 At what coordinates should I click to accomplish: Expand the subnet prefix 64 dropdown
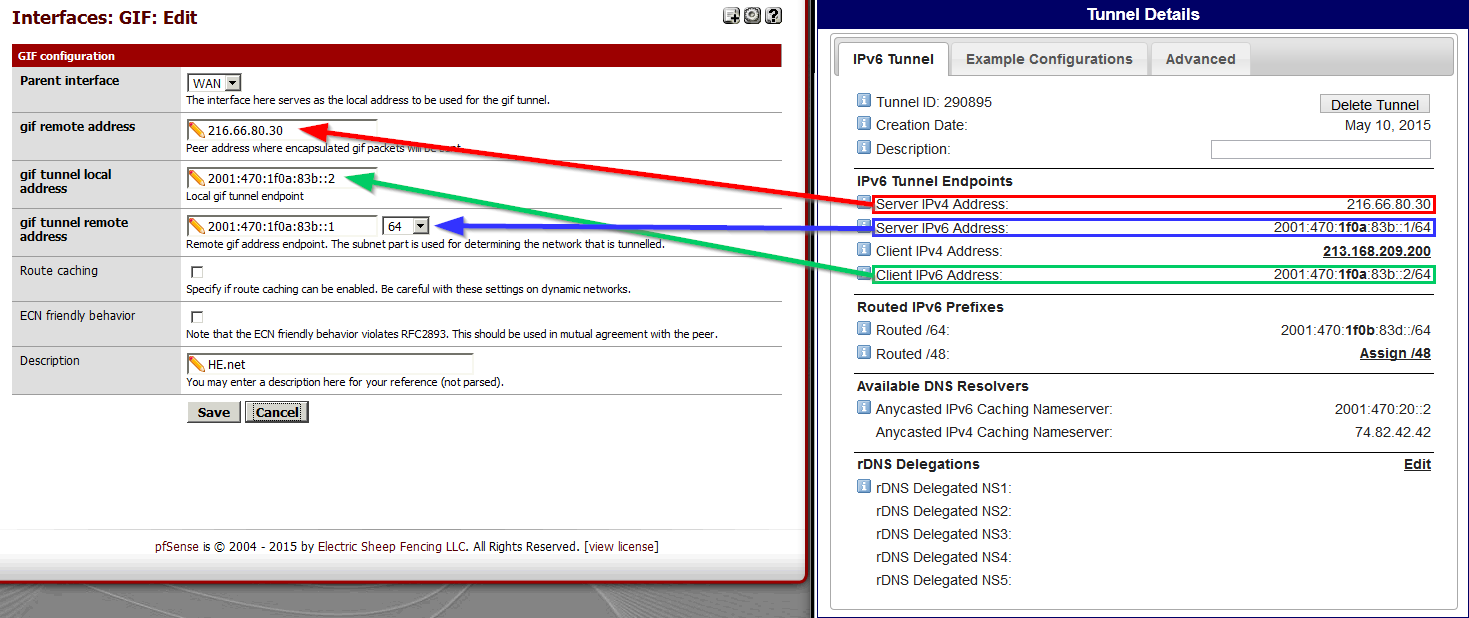coord(405,227)
